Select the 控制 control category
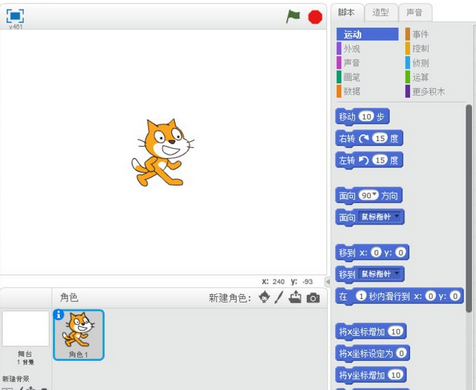476x390 pixels. 417,48
